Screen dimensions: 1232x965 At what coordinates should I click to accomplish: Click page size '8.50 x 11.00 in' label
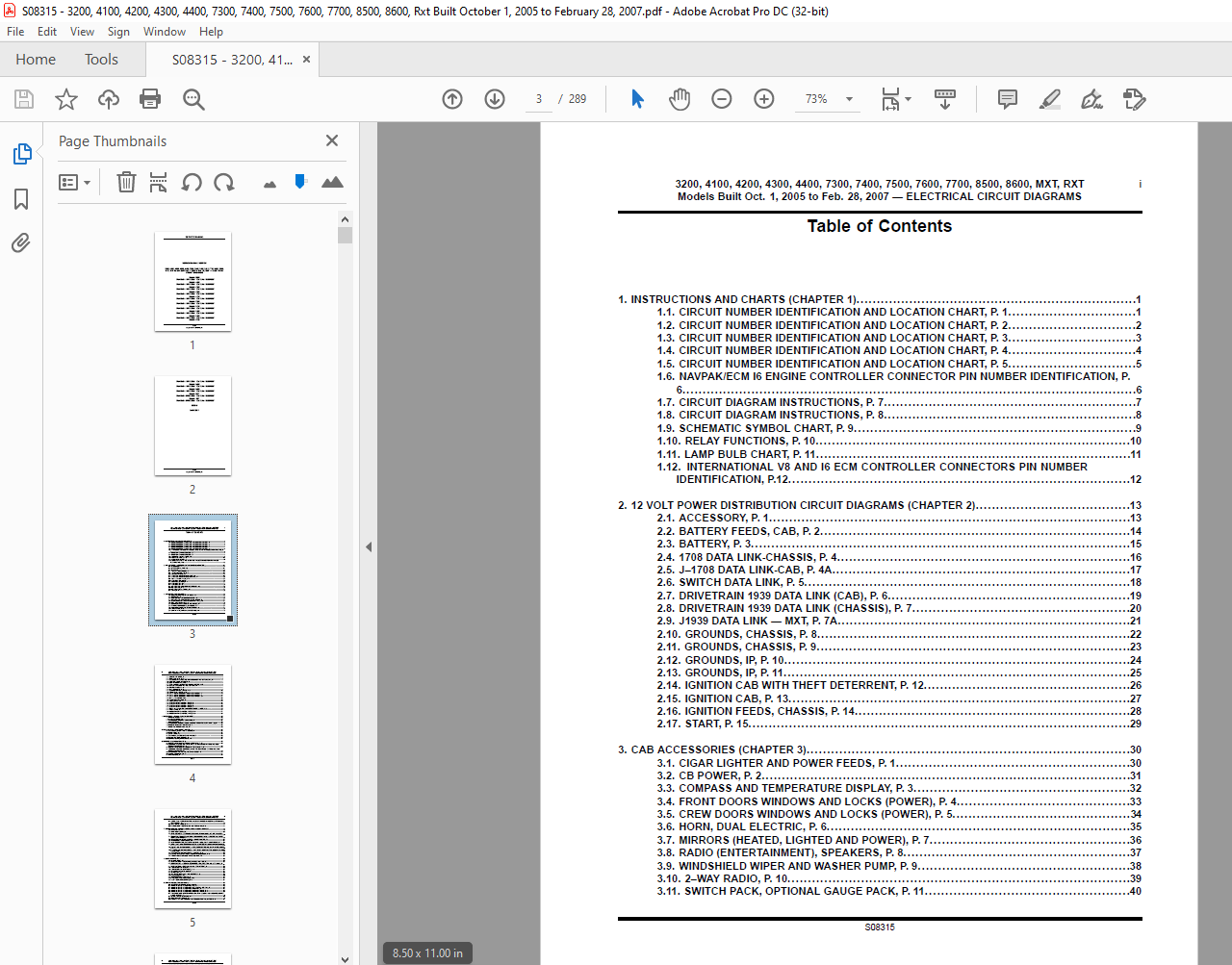tap(427, 953)
